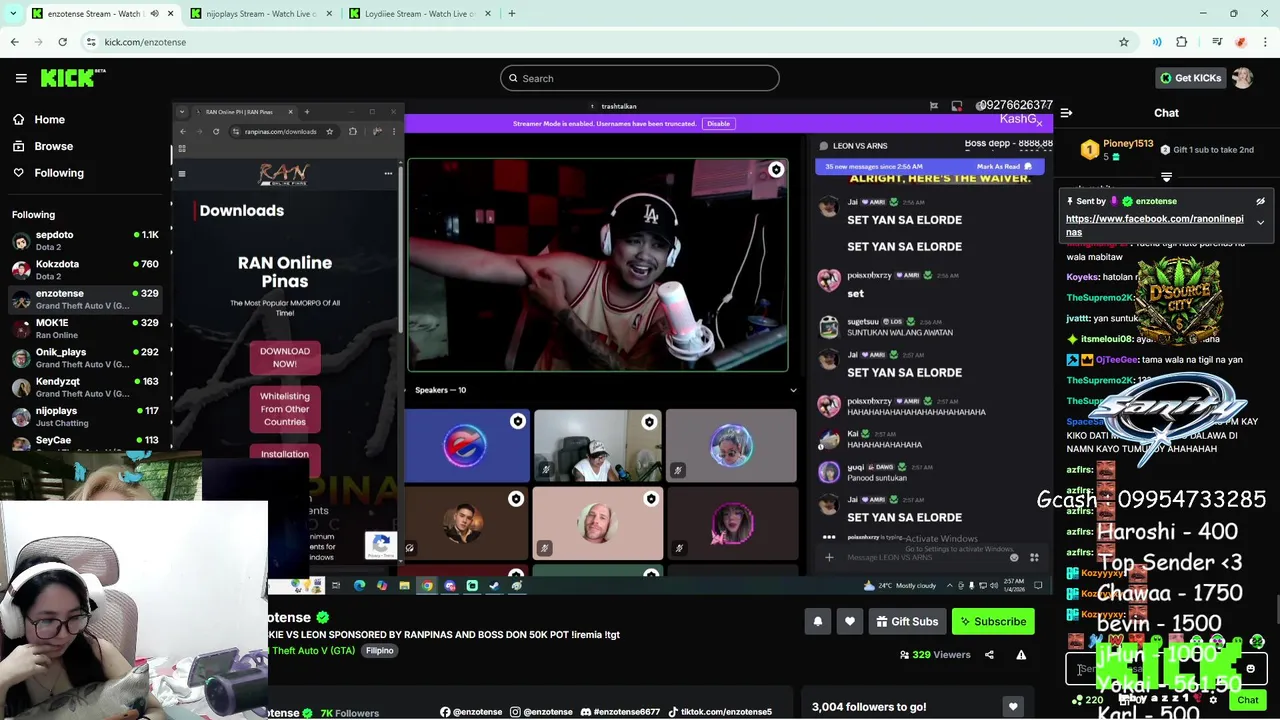The width and height of the screenshot is (1280, 720).
Task: Click the Chrome profile avatar in toolbar
Action: tap(1241, 42)
